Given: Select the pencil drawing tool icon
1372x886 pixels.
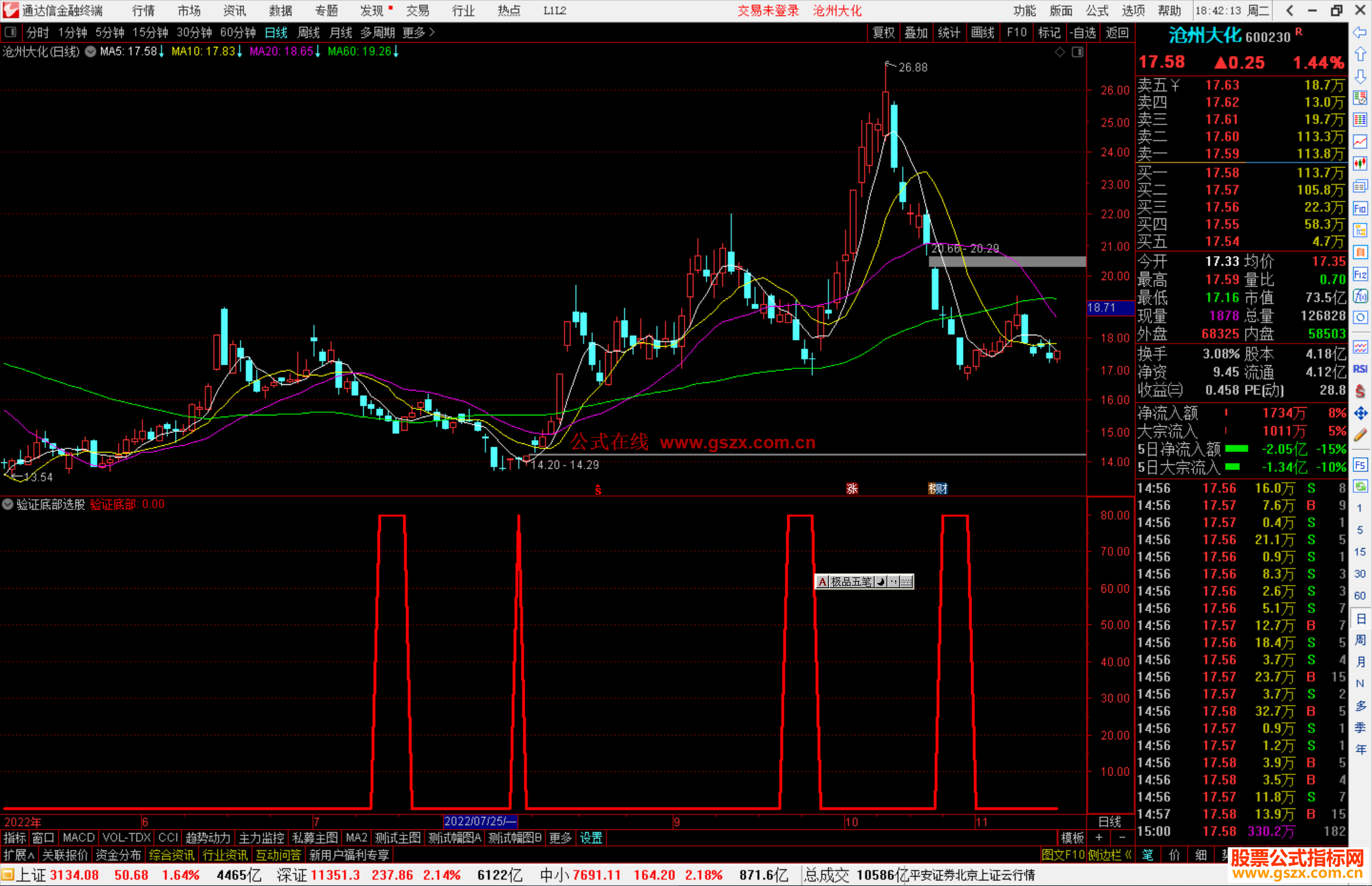Looking at the screenshot, I should (1360, 435).
